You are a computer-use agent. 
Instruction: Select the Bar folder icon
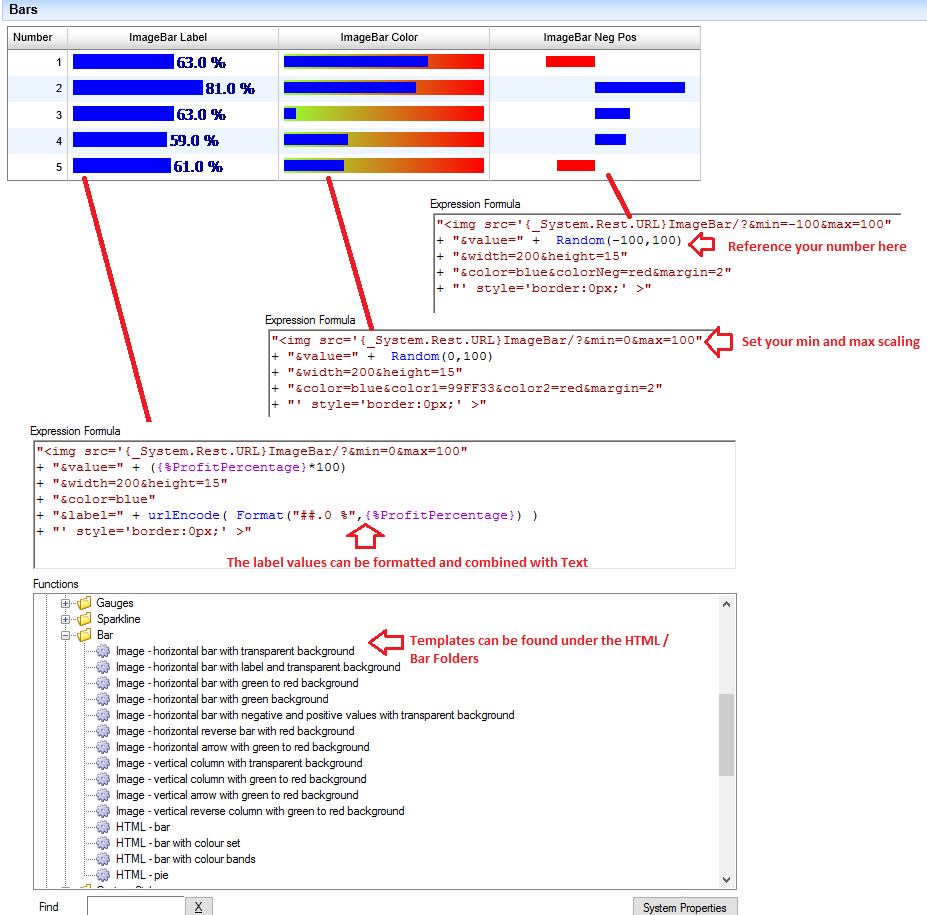point(85,635)
